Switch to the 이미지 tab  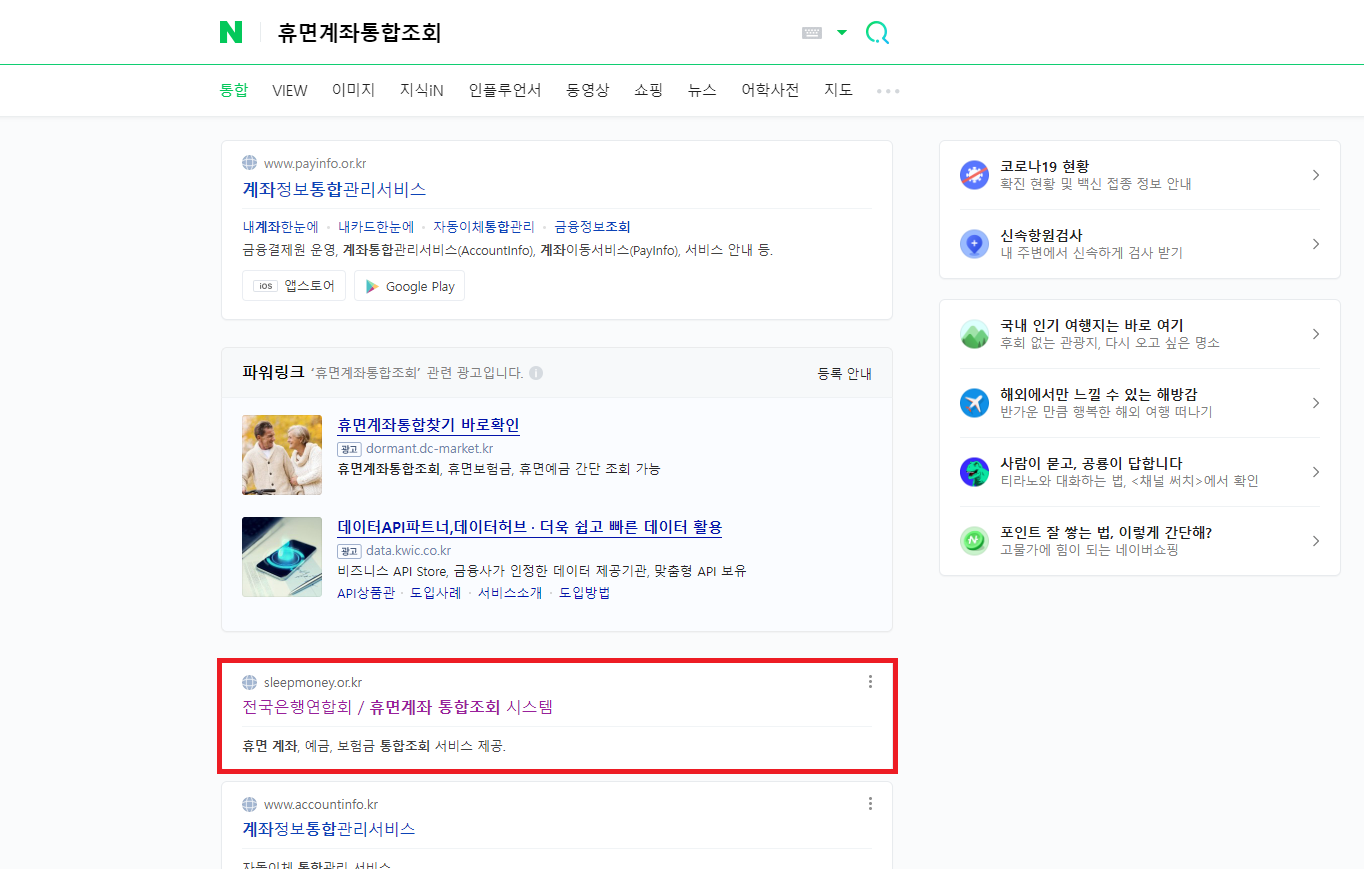(354, 90)
